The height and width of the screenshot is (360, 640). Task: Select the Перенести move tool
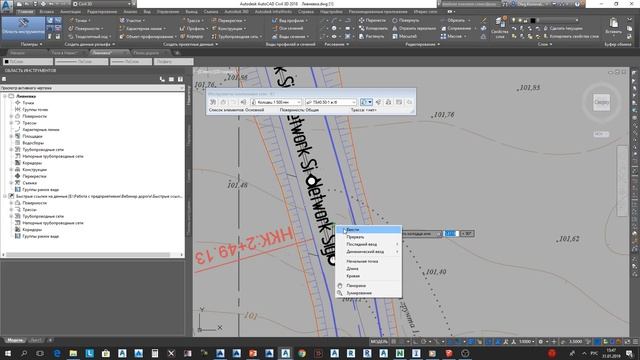point(372,20)
